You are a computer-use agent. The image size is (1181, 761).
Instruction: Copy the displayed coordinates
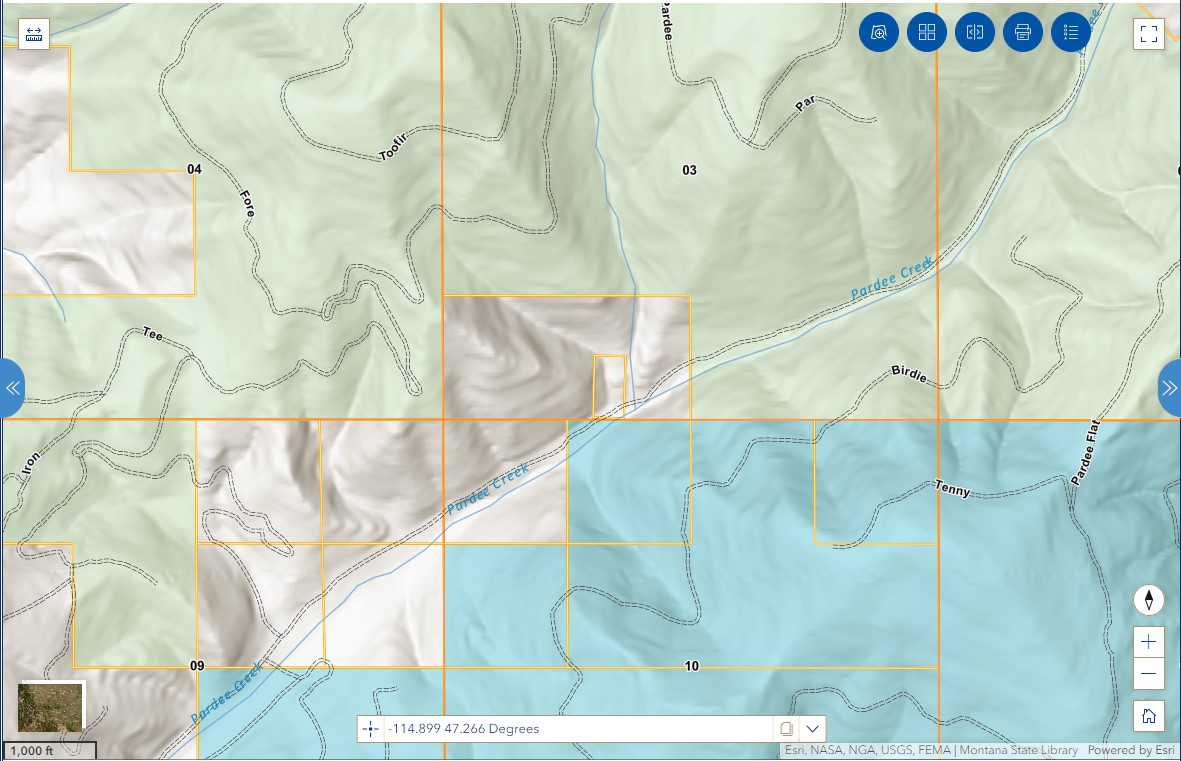pos(786,729)
